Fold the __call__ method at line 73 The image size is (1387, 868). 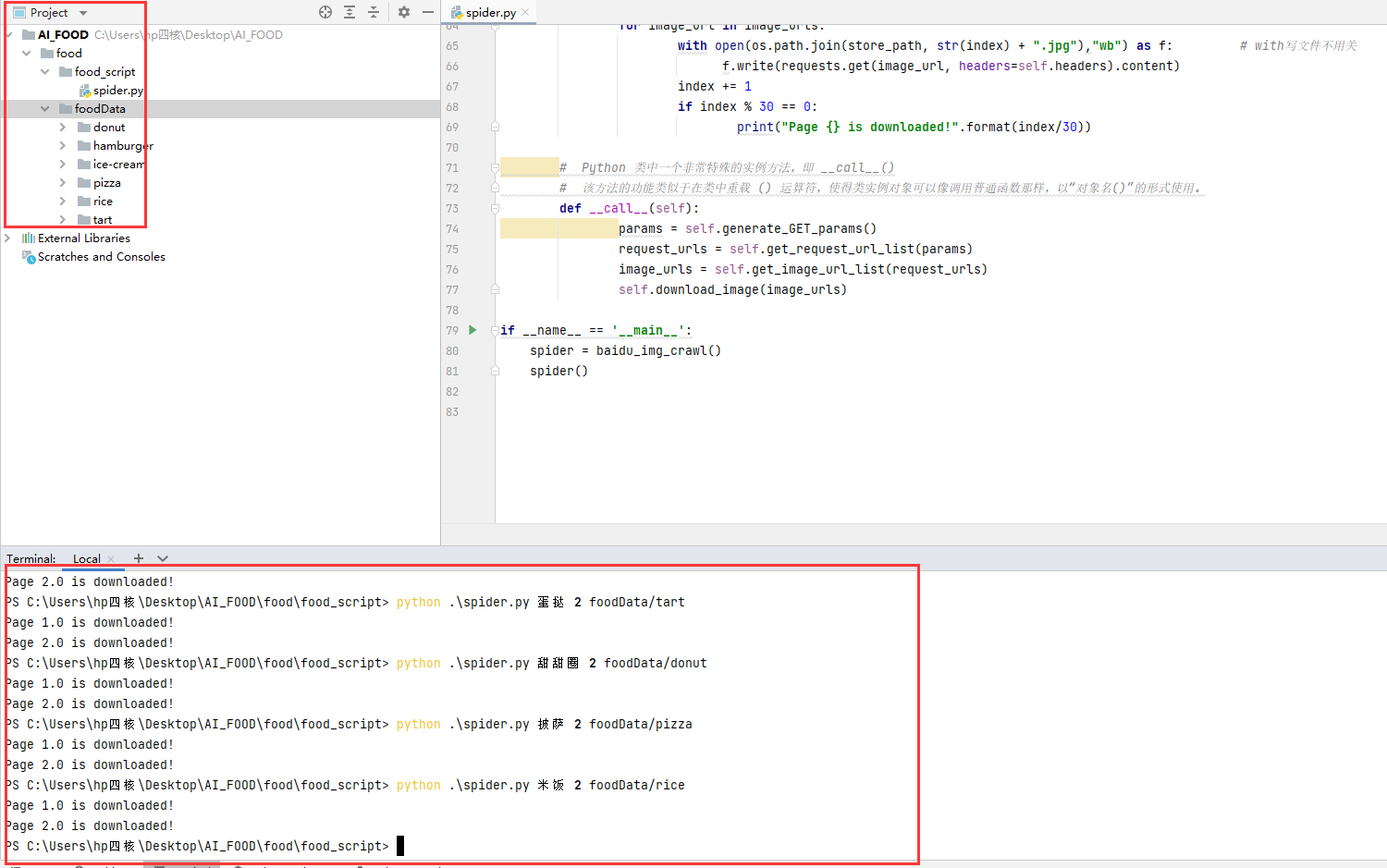pos(495,208)
